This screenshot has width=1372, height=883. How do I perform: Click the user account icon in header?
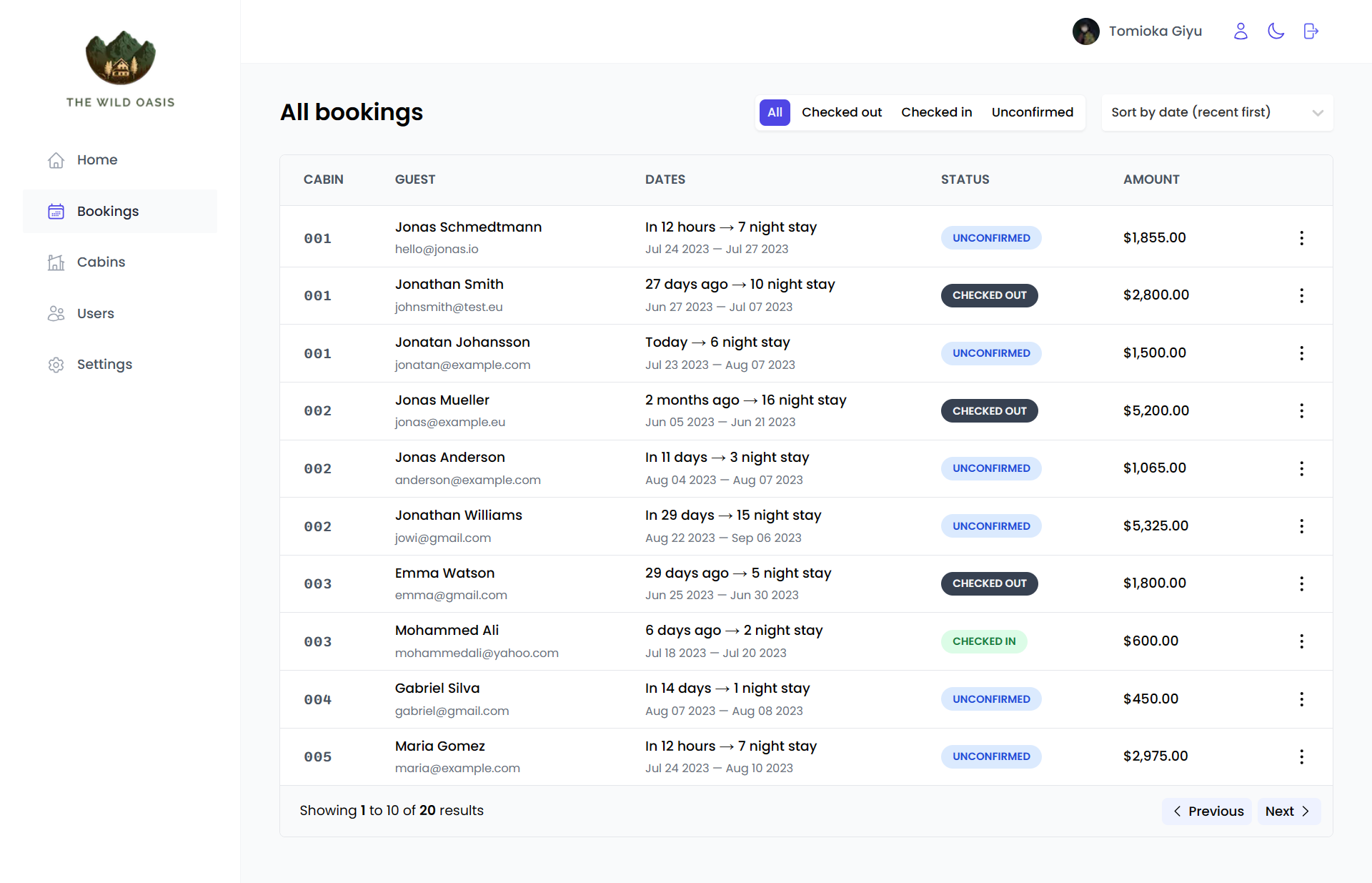click(1241, 31)
